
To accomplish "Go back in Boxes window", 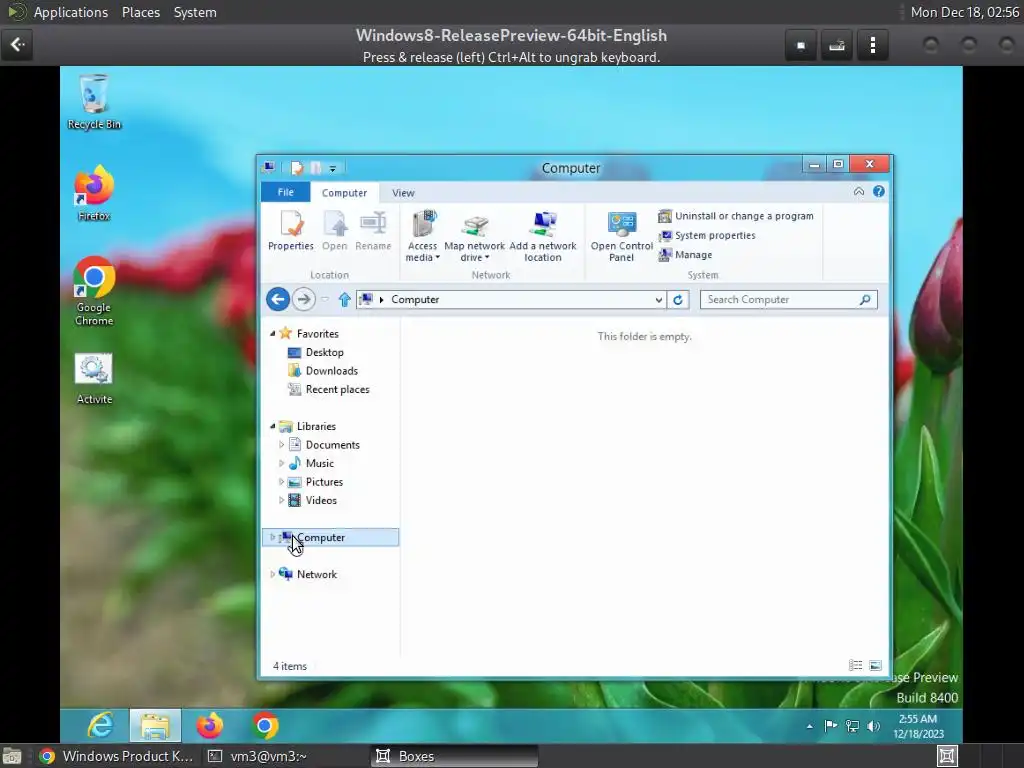I will pyautogui.click(x=17, y=45).
